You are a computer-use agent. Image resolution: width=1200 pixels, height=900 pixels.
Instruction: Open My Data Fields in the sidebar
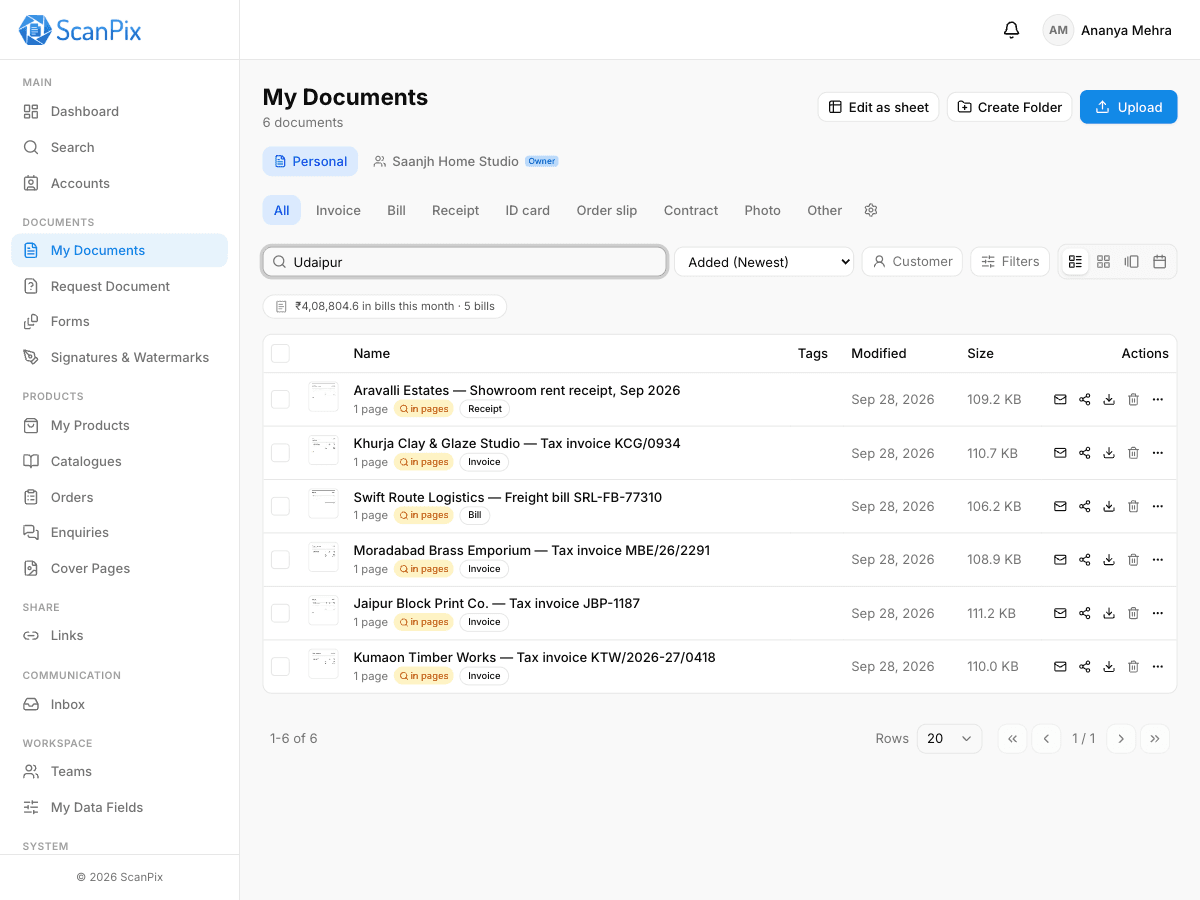(x=119, y=807)
